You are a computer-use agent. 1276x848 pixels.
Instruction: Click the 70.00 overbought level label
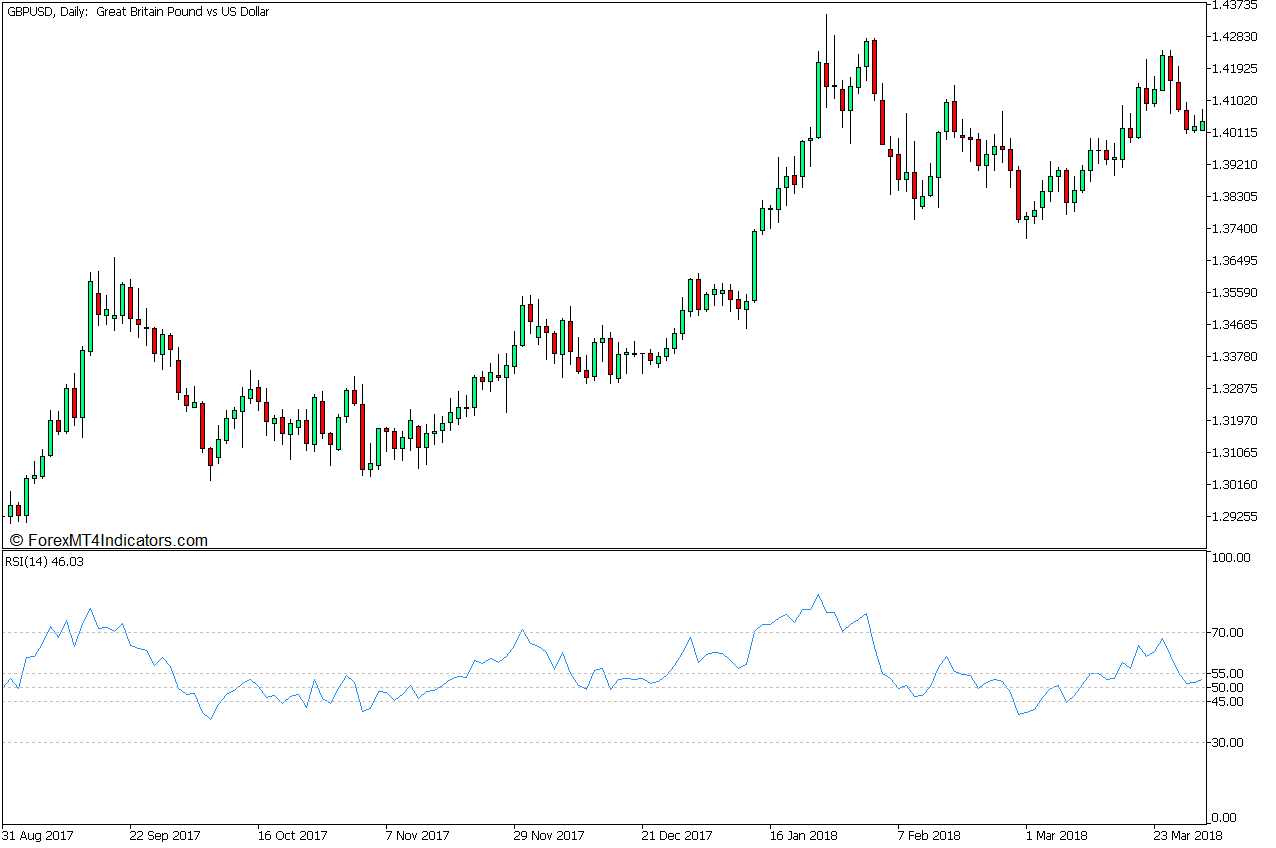tap(1228, 632)
